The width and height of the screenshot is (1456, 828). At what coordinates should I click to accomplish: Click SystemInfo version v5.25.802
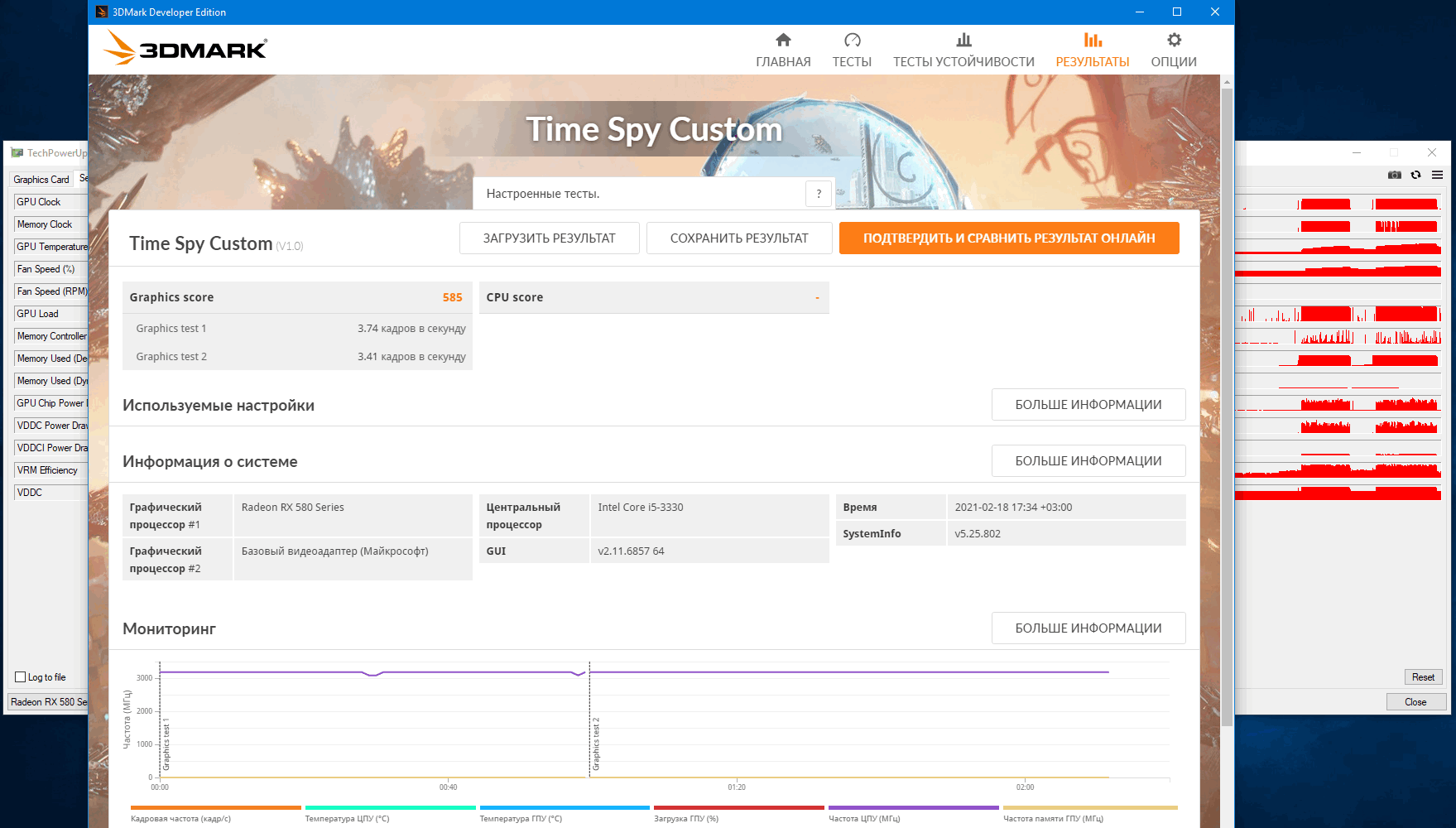(x=978, y=534)
